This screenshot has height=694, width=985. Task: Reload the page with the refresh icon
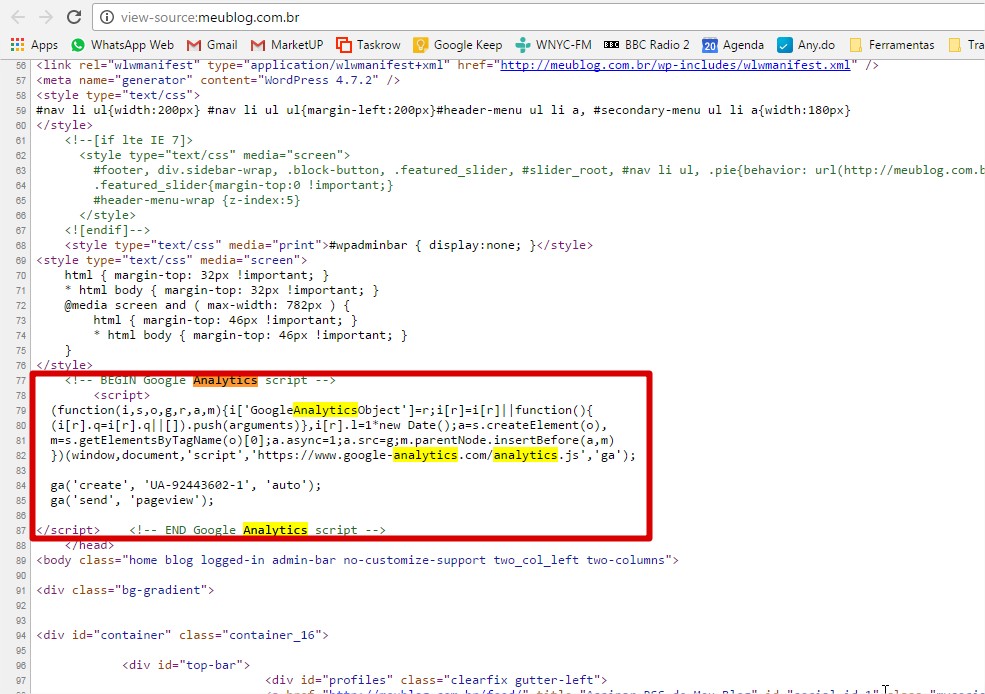click(x=74, y=17)
